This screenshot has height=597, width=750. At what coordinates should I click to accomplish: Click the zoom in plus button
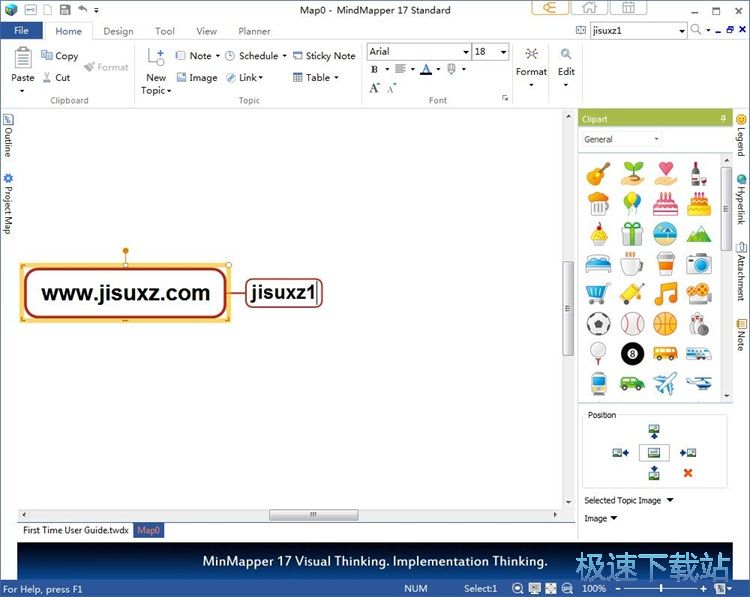(x=704, y=588)
